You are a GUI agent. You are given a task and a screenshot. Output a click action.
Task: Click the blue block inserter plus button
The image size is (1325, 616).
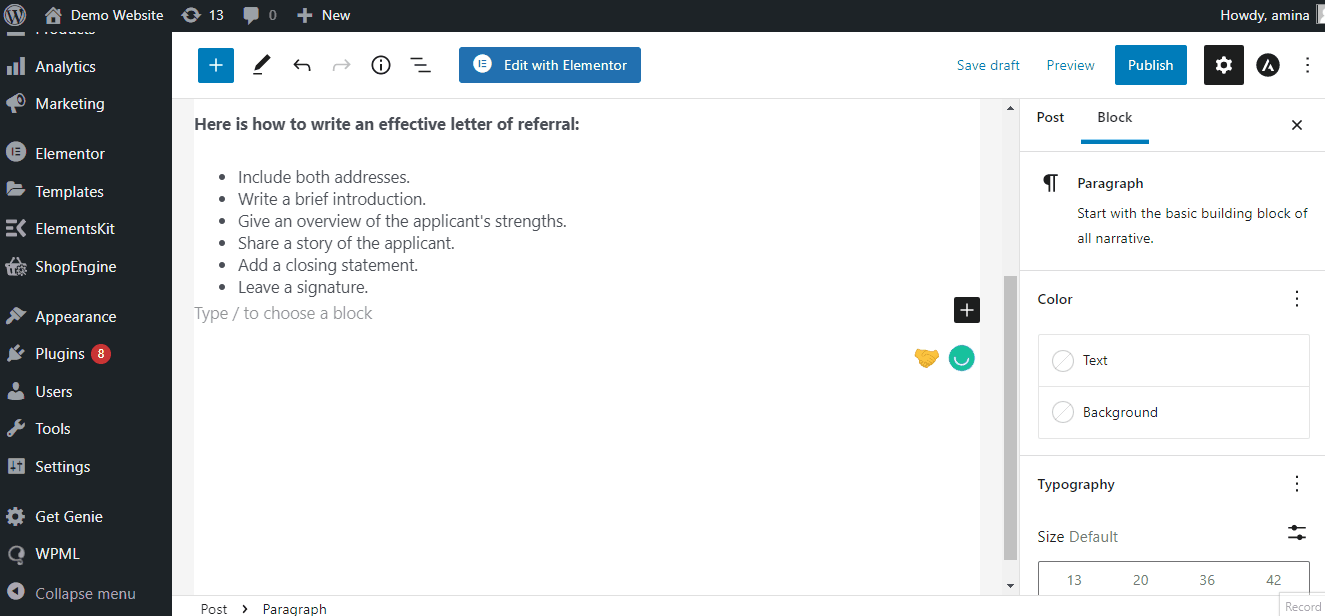pos(215,65)
